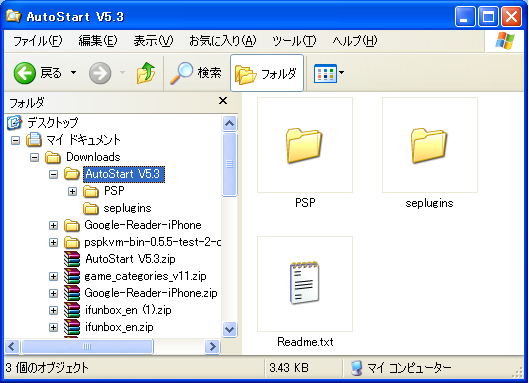The width and height of the screenshot is (529, 383).
Task: Expand the PSP folder in tree
Action: (x=72, y=191)
